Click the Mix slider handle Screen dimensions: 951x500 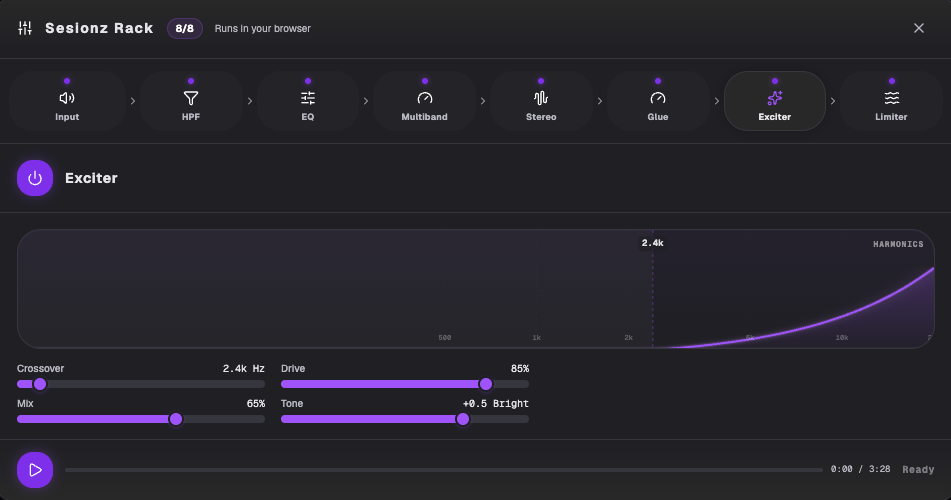coord(176,419)
